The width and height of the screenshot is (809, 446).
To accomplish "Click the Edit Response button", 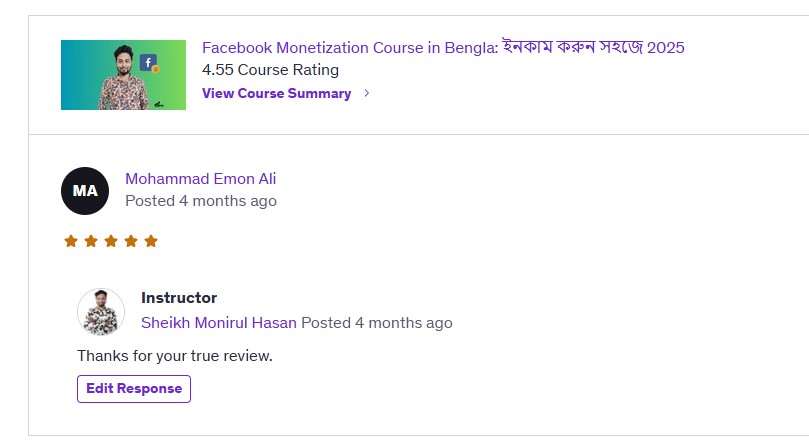I will tap(134, 389).
